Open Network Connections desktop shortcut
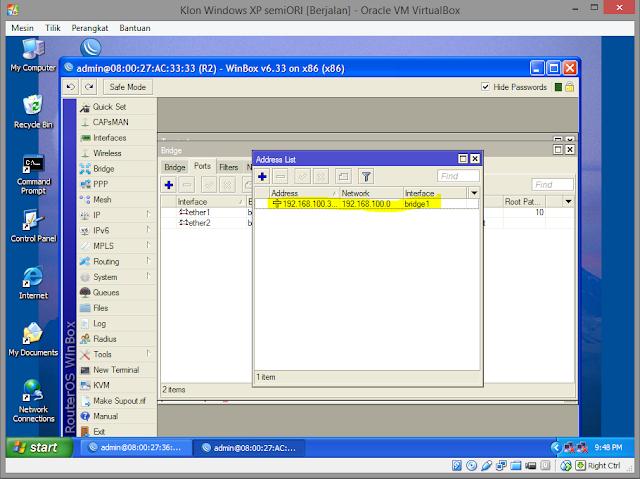640x479 pixels. click(x=33, y=401)
